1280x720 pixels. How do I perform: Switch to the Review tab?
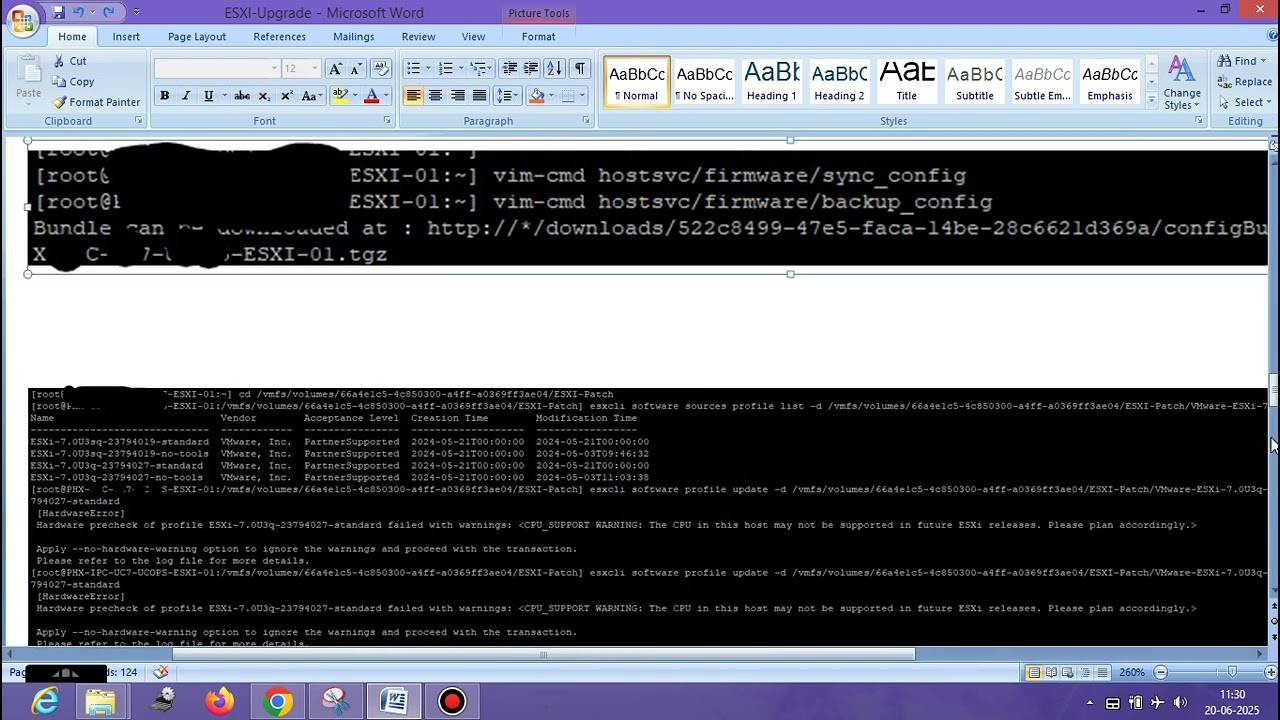tap(418, 37)
